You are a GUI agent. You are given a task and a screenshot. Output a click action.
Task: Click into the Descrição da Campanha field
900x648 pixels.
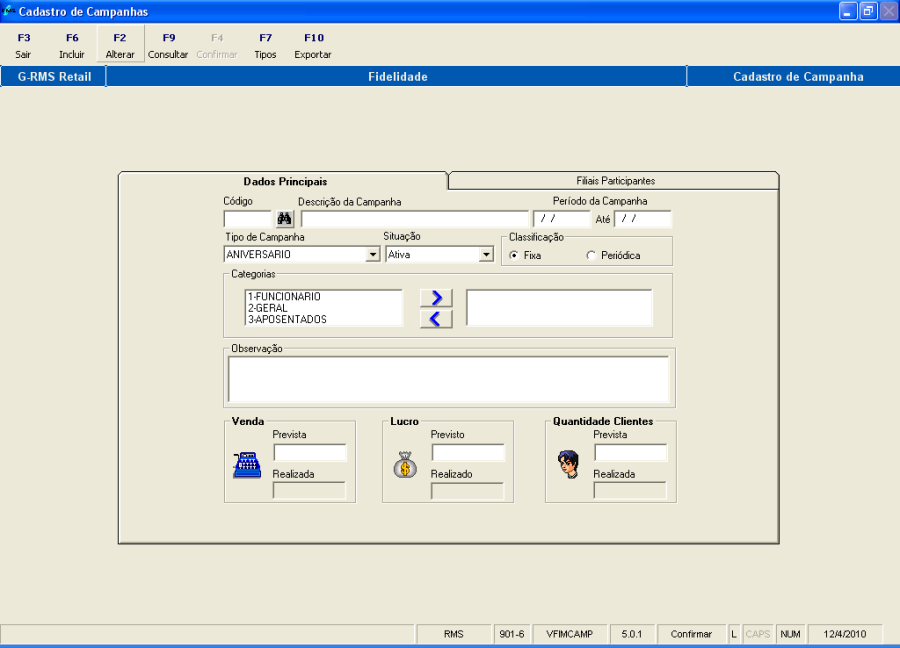[414, 219]
